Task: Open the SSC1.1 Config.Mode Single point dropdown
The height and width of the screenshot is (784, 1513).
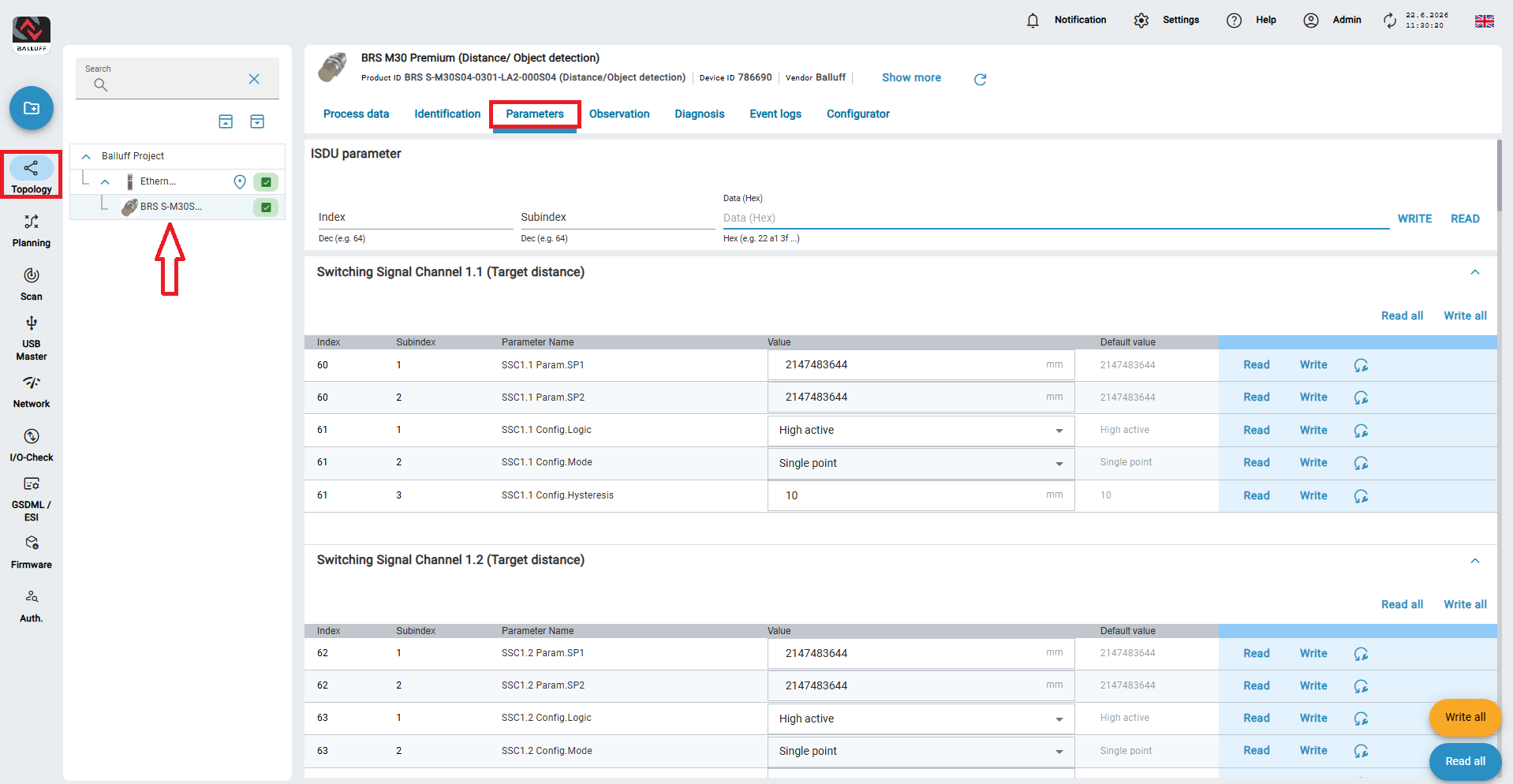Action: [x=921, y=463]
